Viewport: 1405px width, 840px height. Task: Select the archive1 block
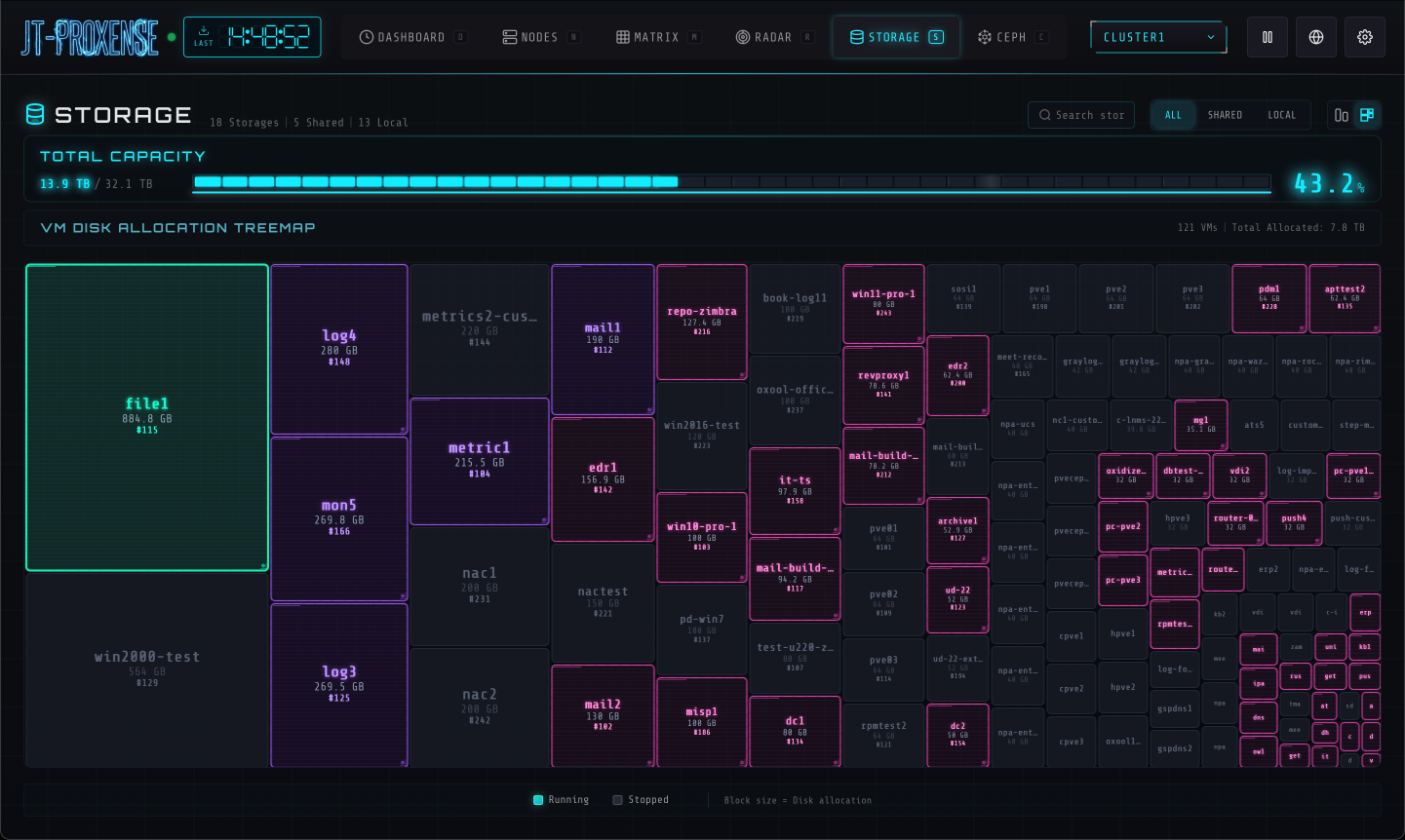(957, 529)
